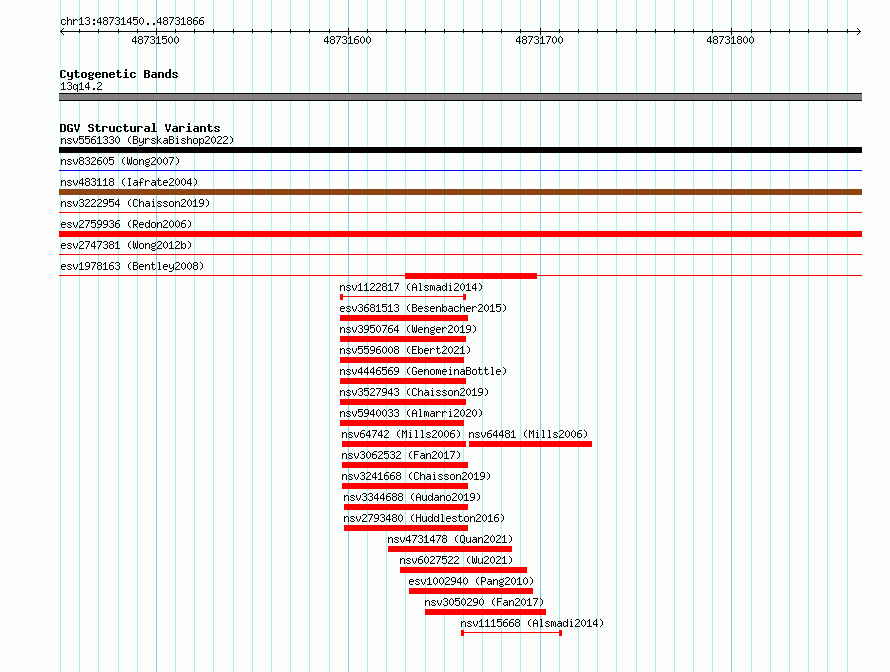Screen dimensions: 890x672
Task: Click the black bar under nsv5561330
Action: [460, 150]
